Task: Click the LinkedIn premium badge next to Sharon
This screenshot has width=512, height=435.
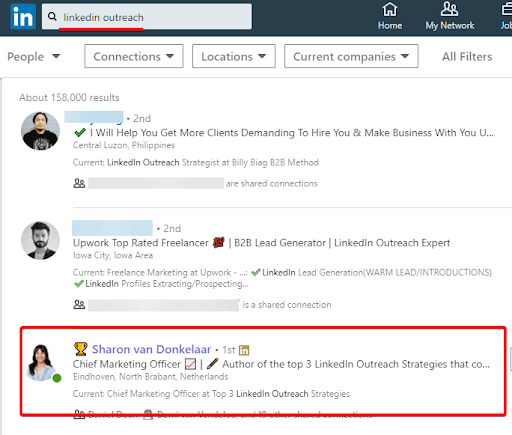Action: (244, 350)
